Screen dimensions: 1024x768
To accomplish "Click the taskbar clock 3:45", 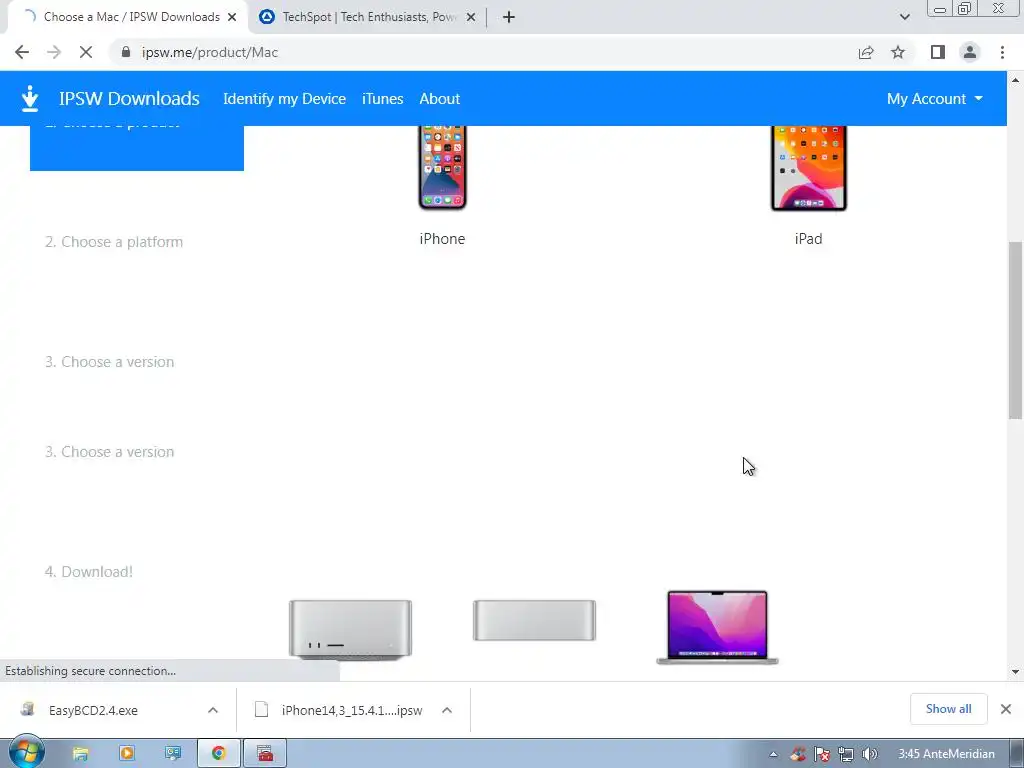I will [x=946, y=754].
